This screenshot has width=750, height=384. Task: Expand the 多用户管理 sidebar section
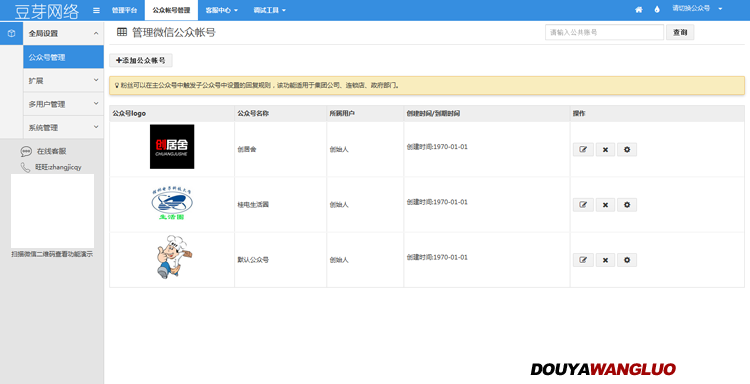63,104
